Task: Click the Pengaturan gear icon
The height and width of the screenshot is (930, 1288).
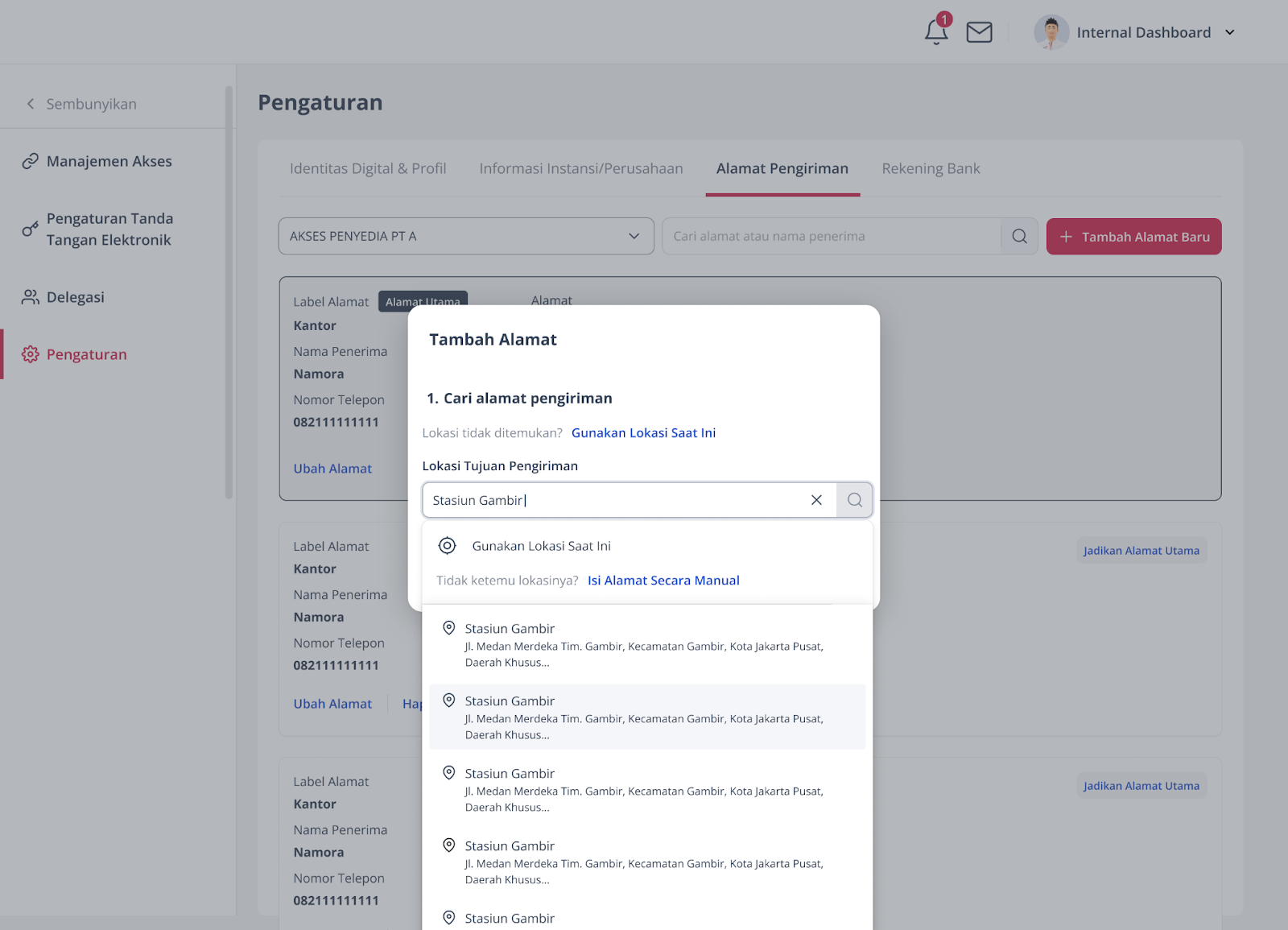Action: click(x=31, y=354)
